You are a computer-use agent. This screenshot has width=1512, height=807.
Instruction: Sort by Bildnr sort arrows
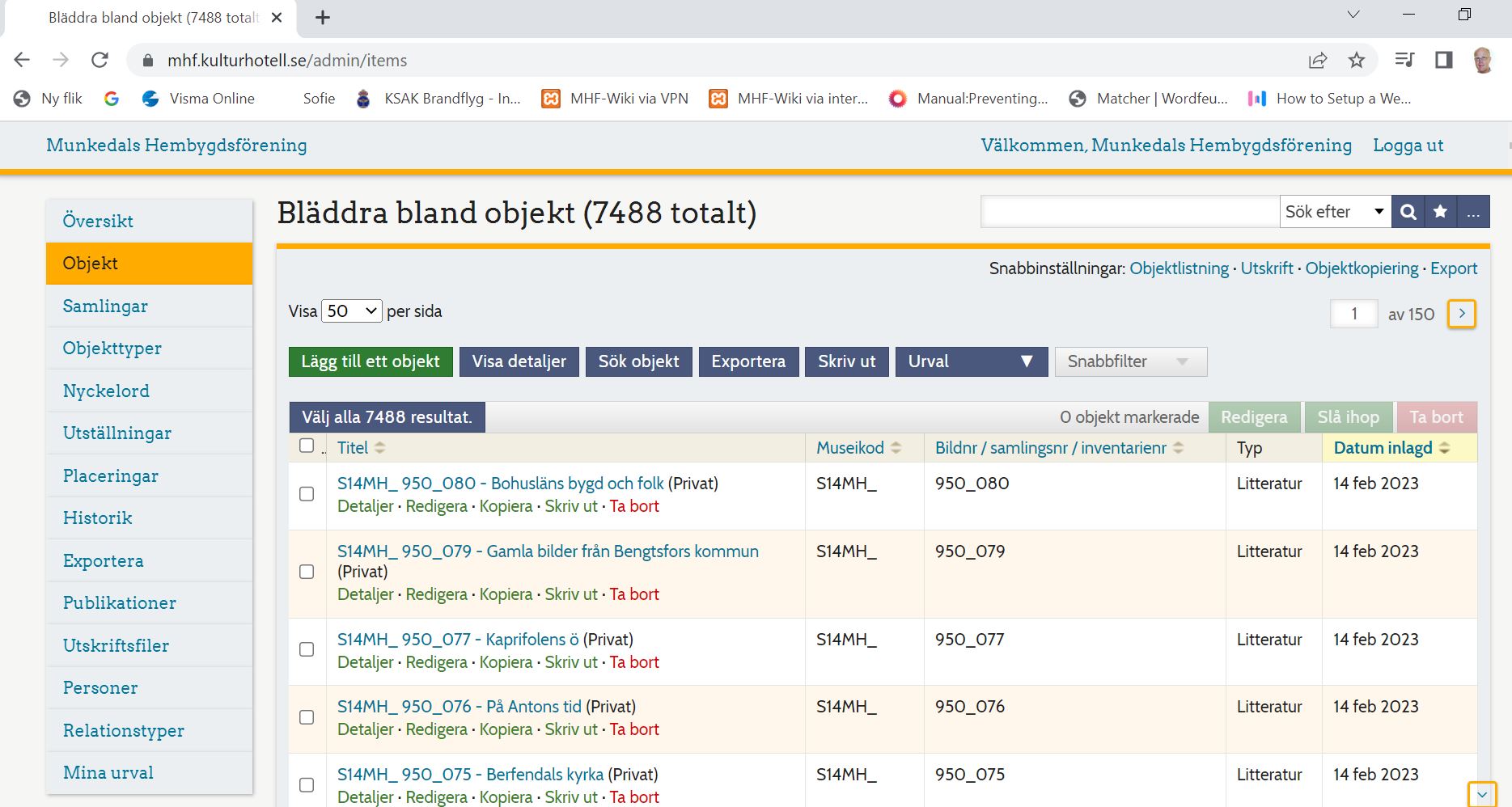click(1178, 448)
